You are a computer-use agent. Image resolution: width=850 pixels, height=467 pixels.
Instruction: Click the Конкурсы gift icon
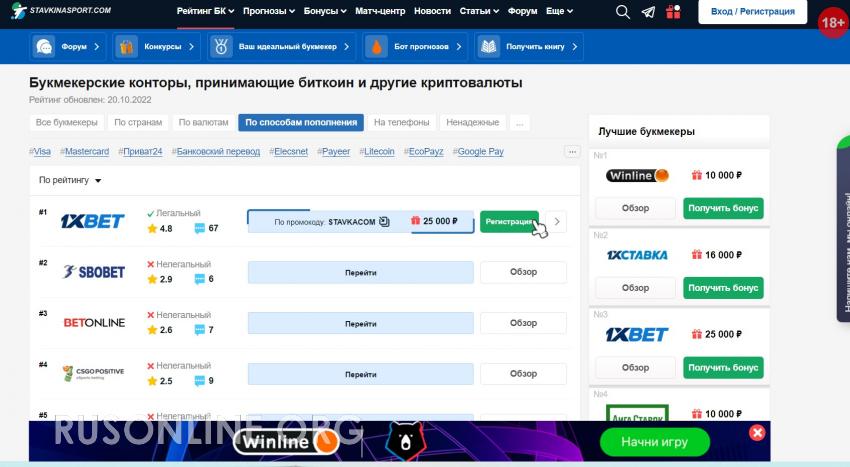(126, 47)
